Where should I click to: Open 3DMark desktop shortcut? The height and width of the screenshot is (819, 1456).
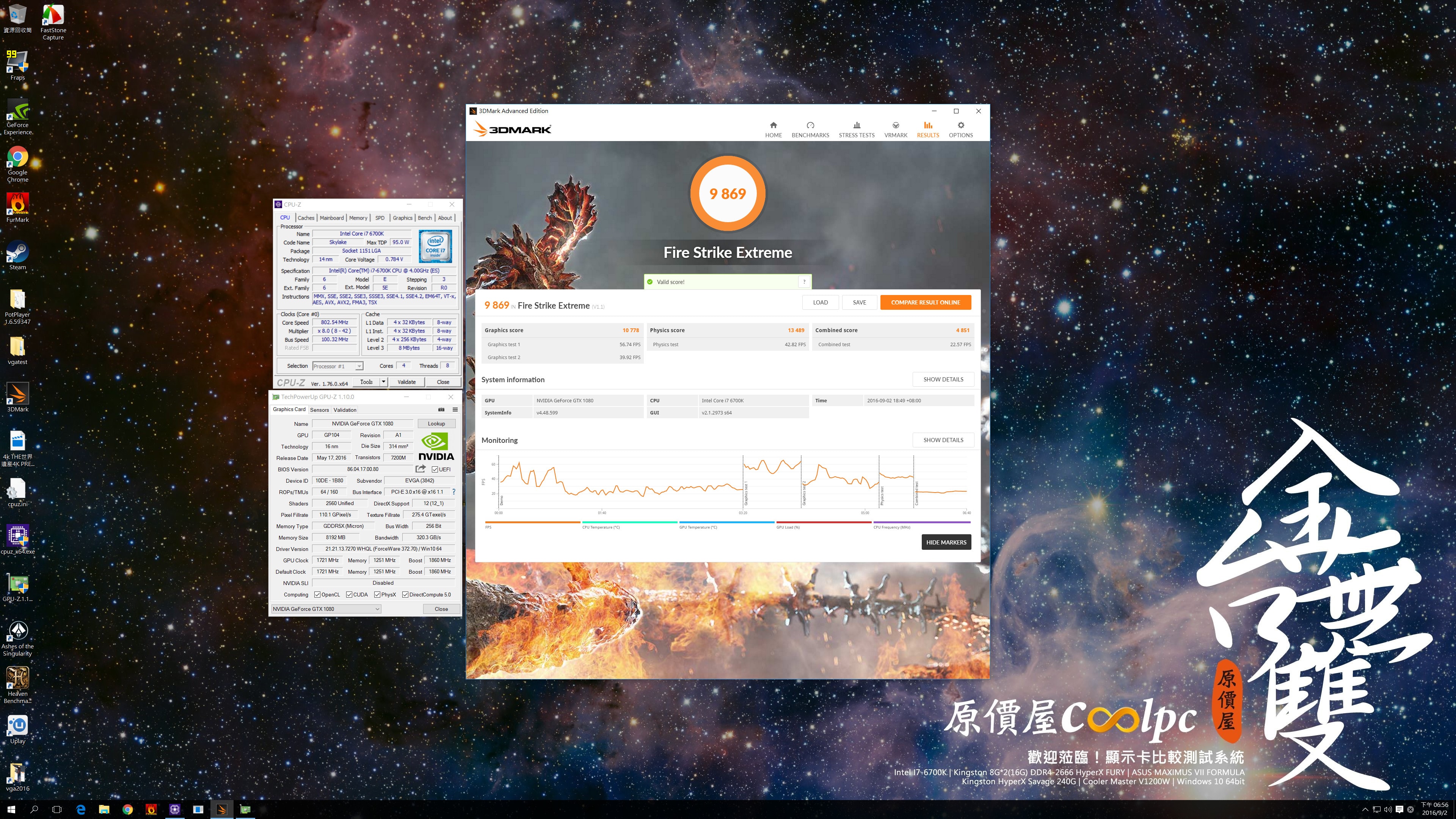[x=17, y=397]
